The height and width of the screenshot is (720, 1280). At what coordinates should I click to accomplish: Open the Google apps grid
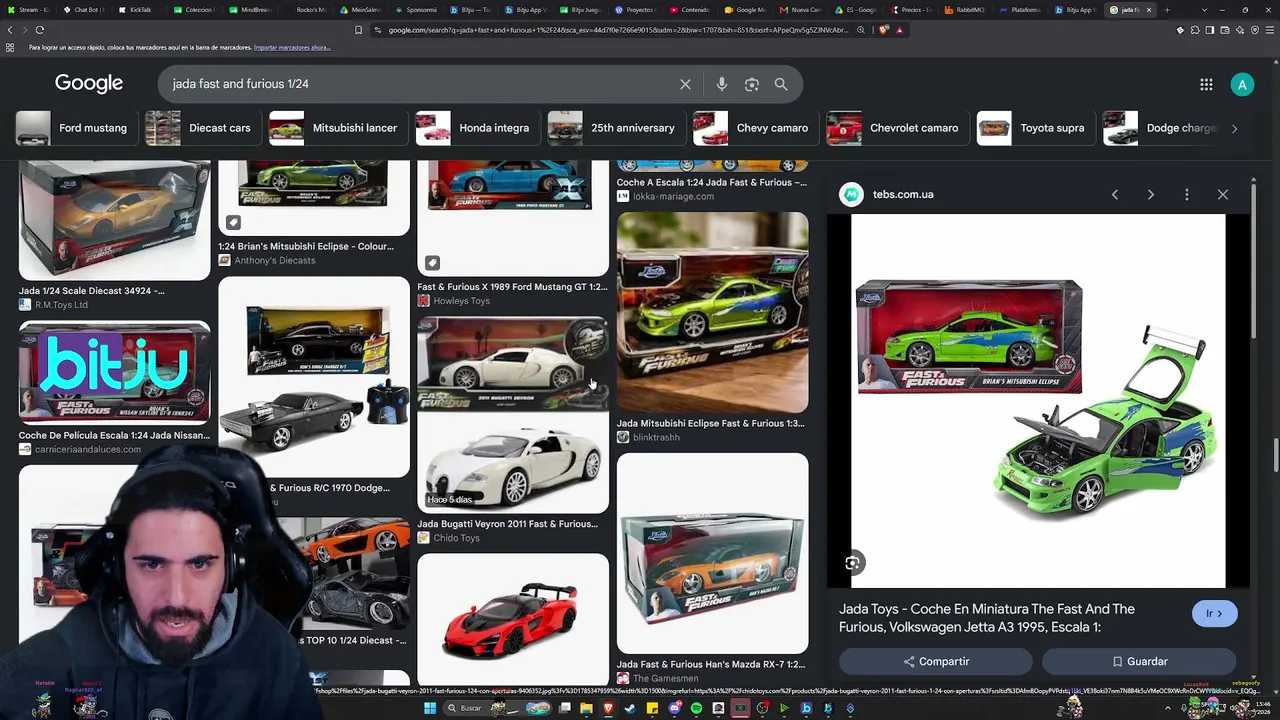point(1206,84)
